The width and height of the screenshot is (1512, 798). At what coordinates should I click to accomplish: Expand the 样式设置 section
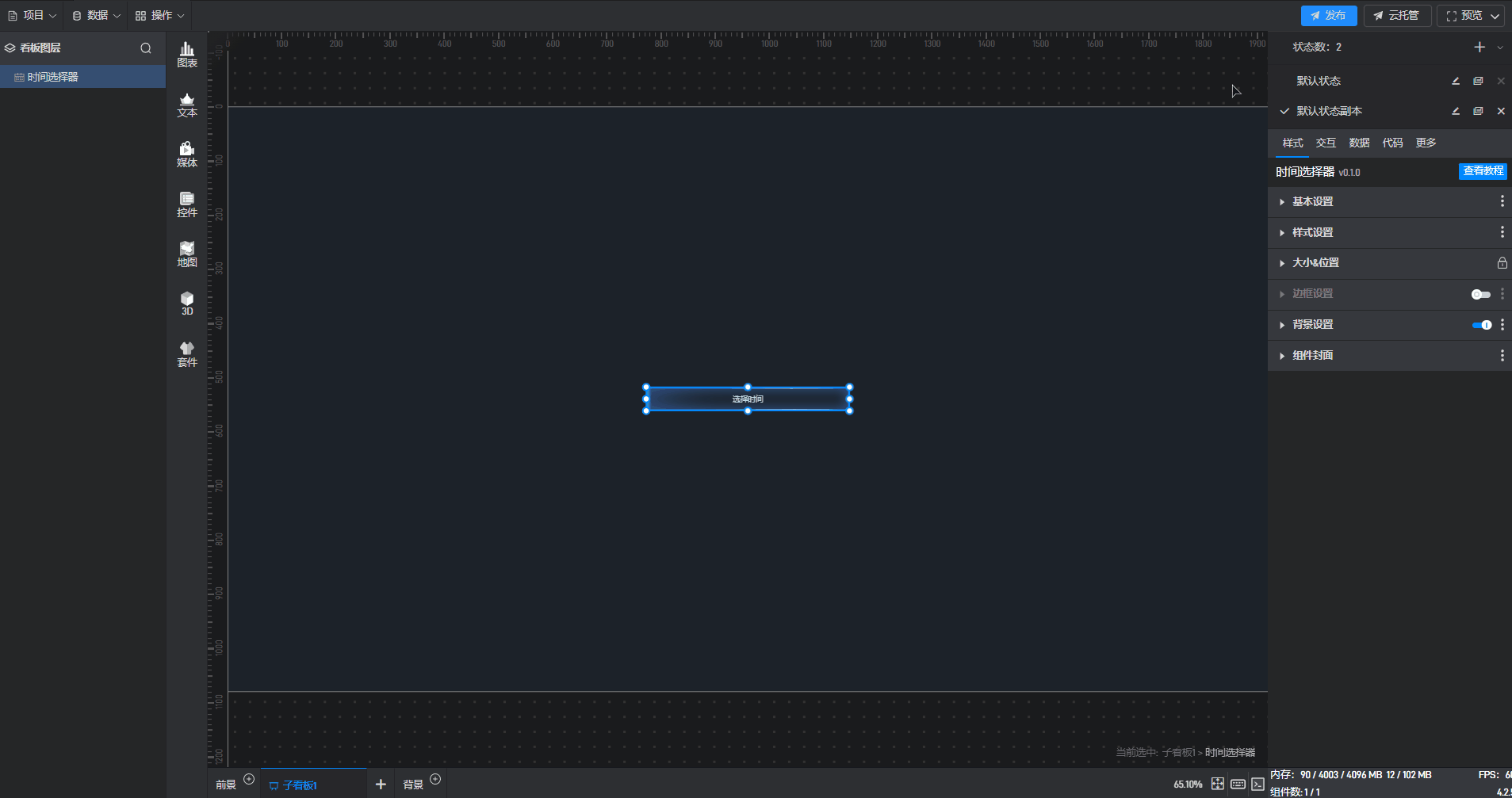click(x=1282, y=233)
